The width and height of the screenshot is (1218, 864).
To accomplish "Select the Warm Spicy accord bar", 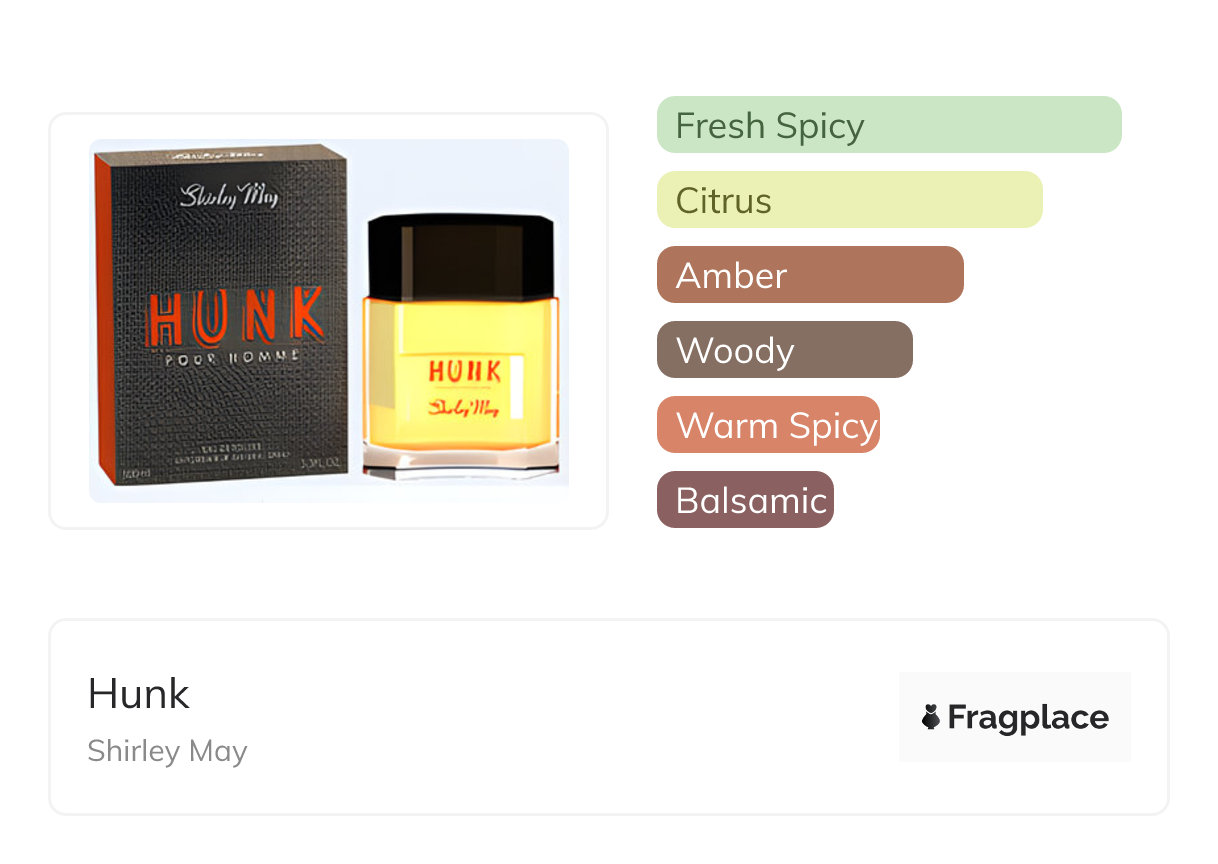I will 768,425.
